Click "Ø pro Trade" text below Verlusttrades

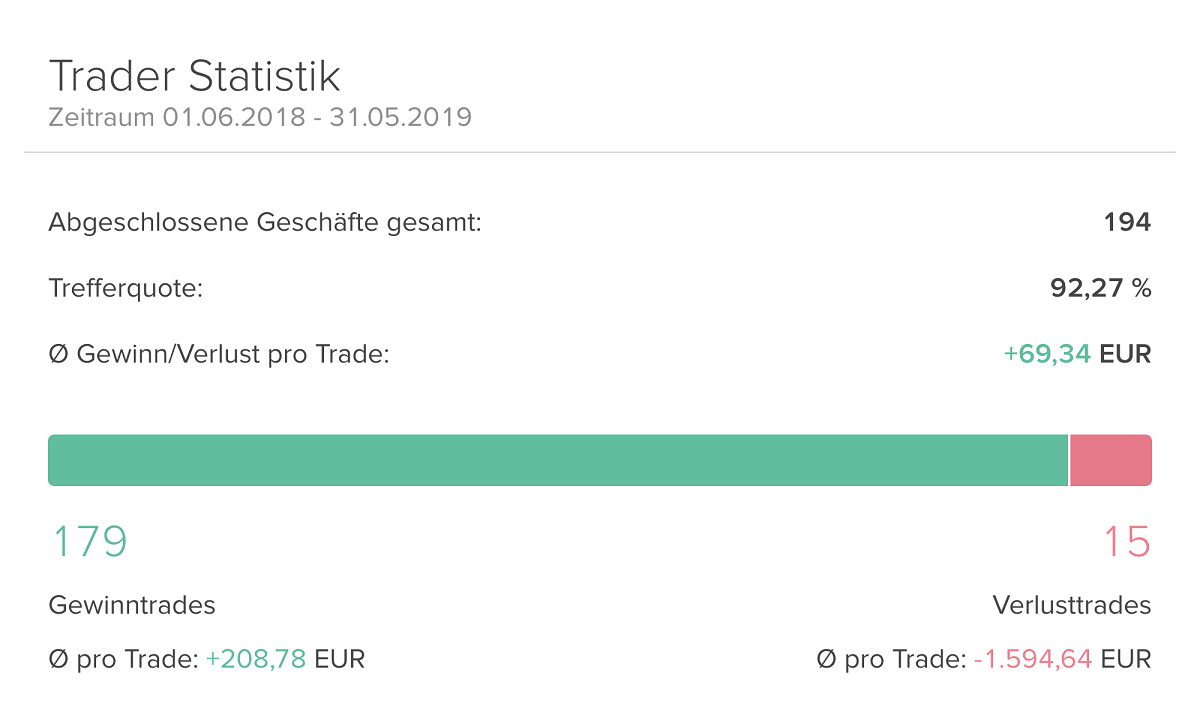click(890, 659)
